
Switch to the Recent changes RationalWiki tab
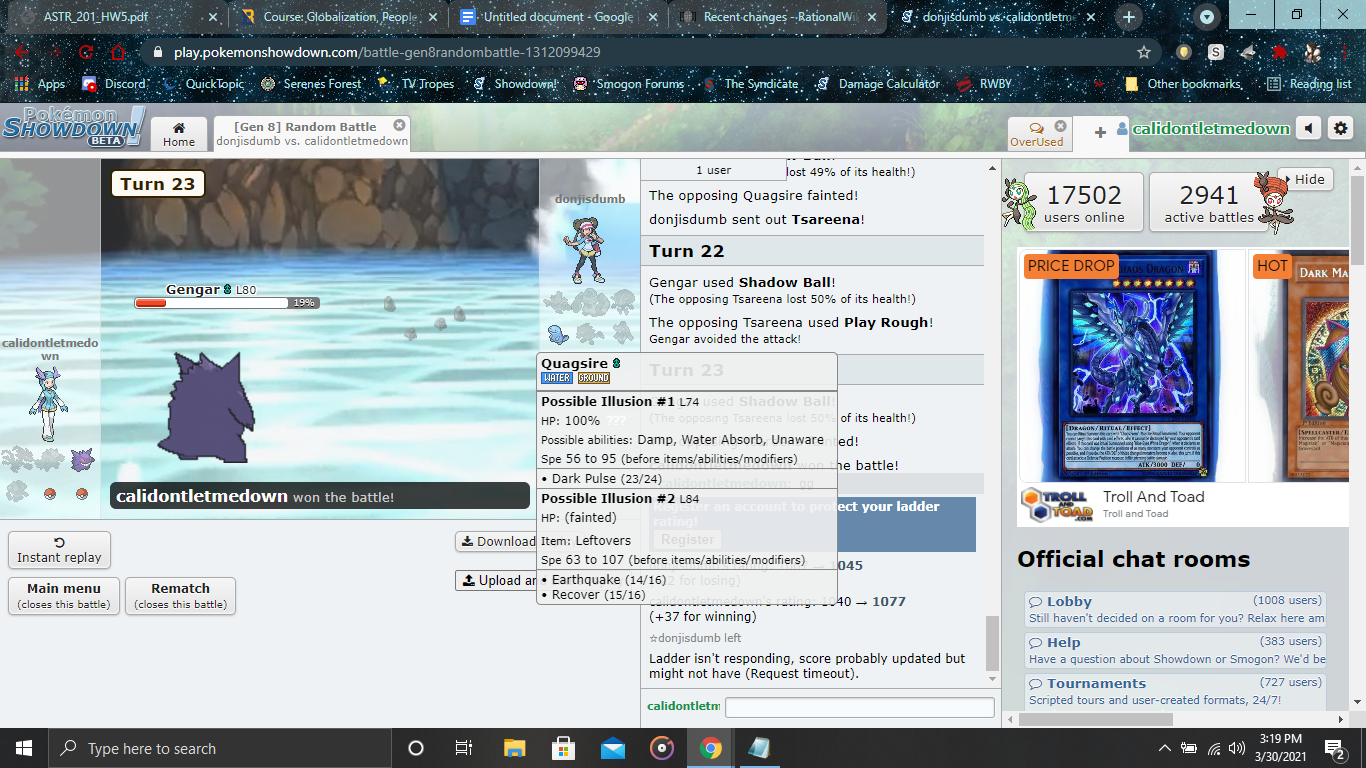tap(776, 17)
